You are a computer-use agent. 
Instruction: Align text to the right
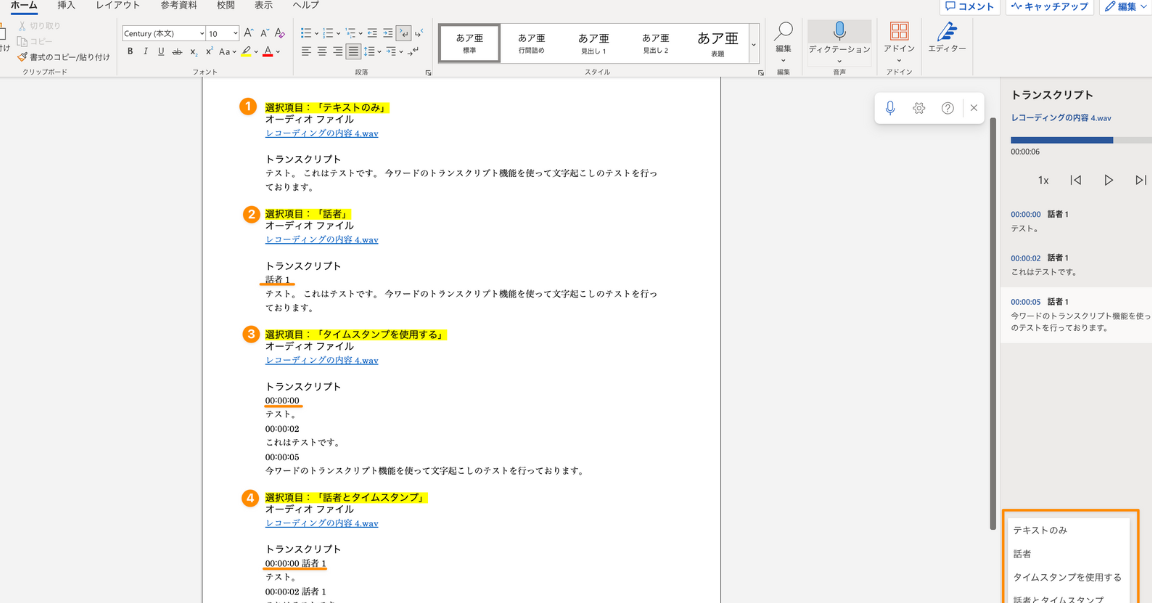tap(337, 51)
